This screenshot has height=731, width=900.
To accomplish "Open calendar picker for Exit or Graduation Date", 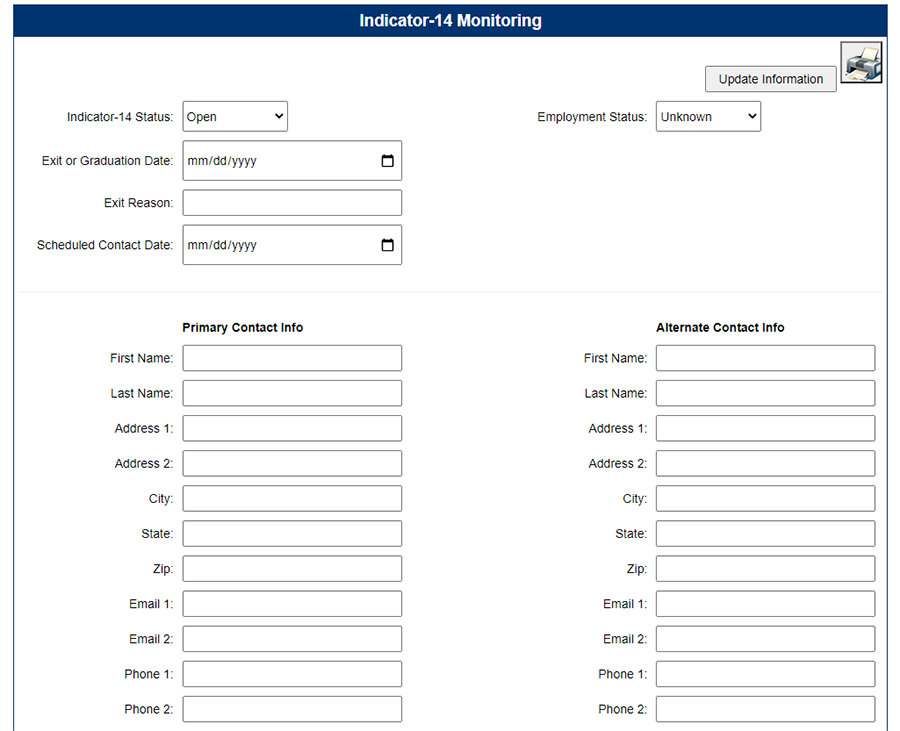I will coord(388,161).
